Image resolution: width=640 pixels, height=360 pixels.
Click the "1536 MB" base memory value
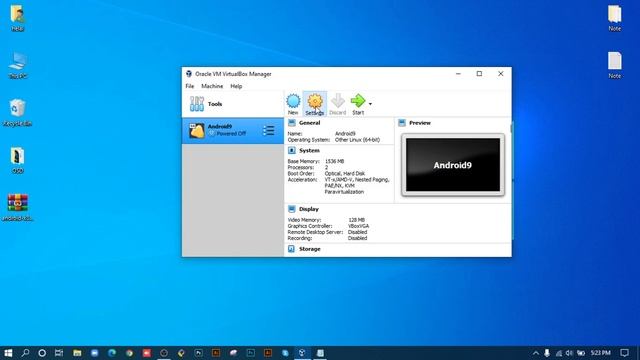(334, 161)
